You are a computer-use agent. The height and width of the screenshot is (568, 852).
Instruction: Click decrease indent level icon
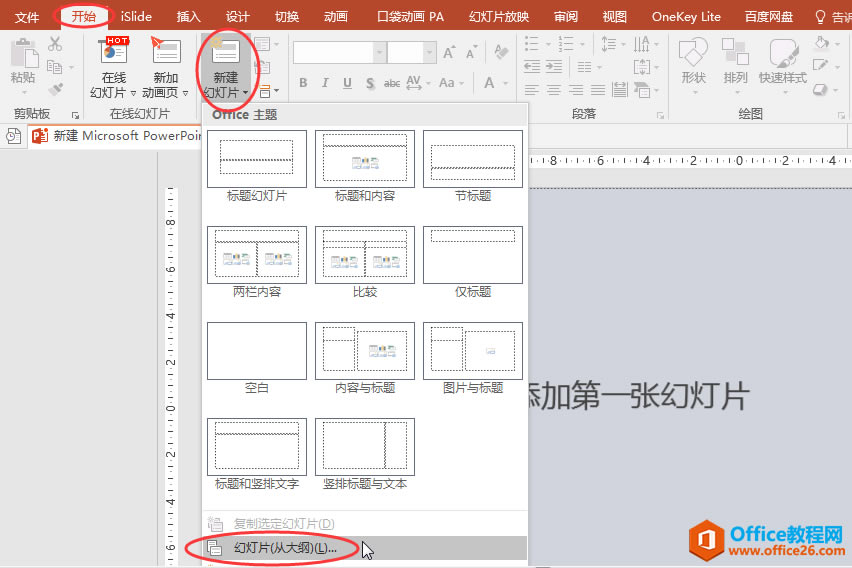click(x=531, y=67)
